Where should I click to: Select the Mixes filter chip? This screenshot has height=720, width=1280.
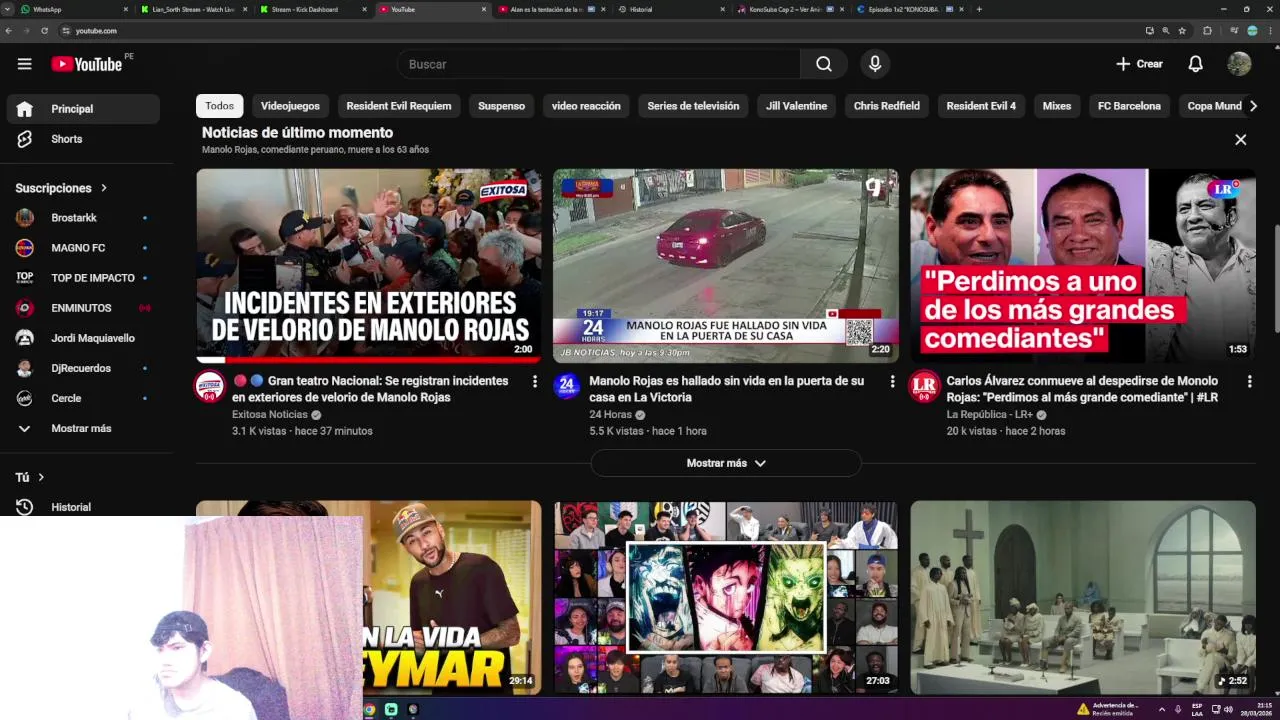click(1057, 106)
